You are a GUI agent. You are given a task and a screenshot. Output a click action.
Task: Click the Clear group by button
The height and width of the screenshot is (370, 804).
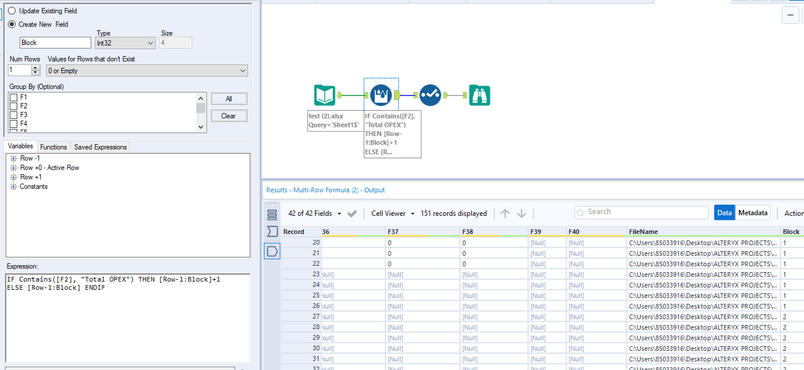[x=229, y=116]
